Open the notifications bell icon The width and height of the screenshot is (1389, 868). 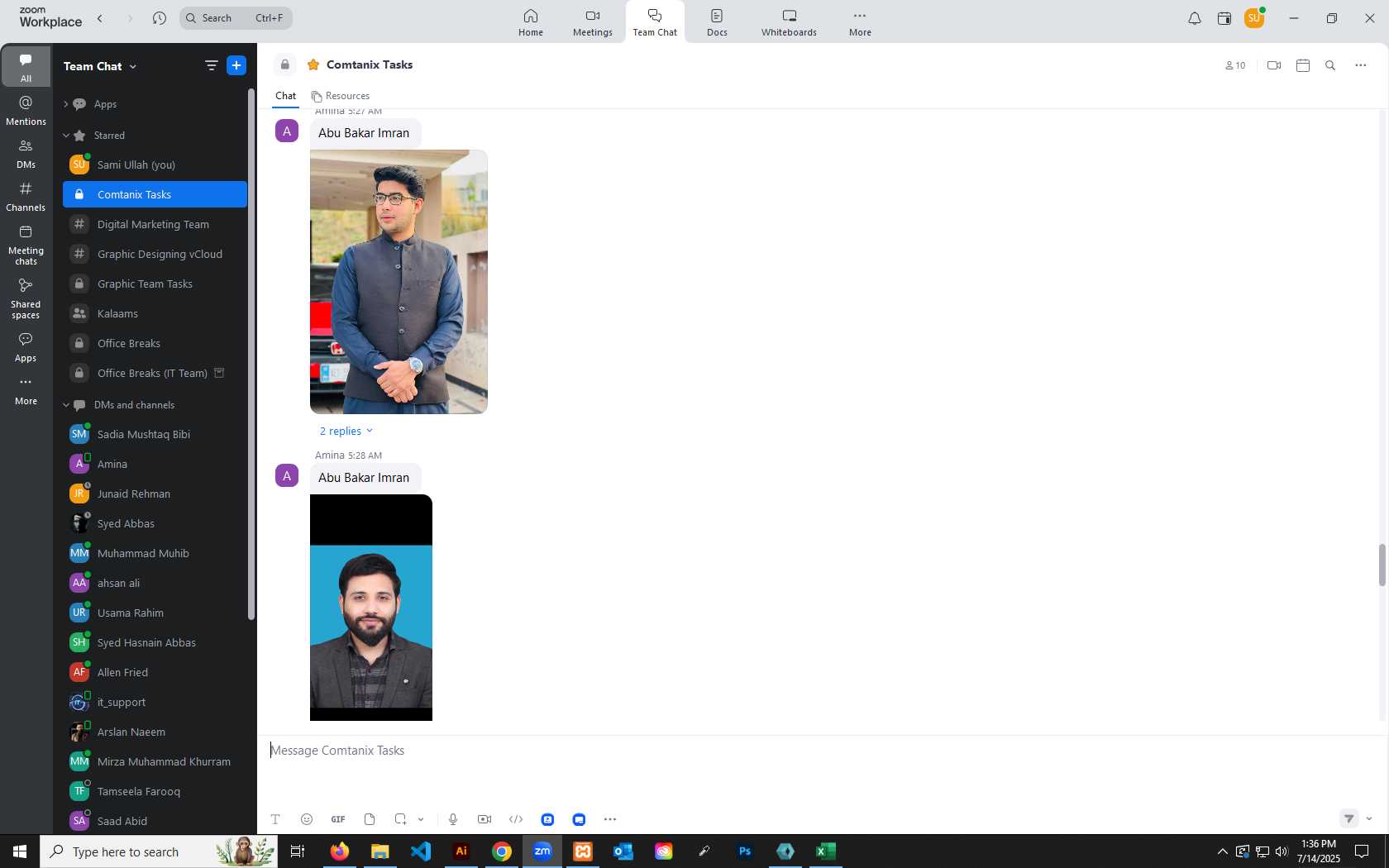click(x=1195, y=18)
